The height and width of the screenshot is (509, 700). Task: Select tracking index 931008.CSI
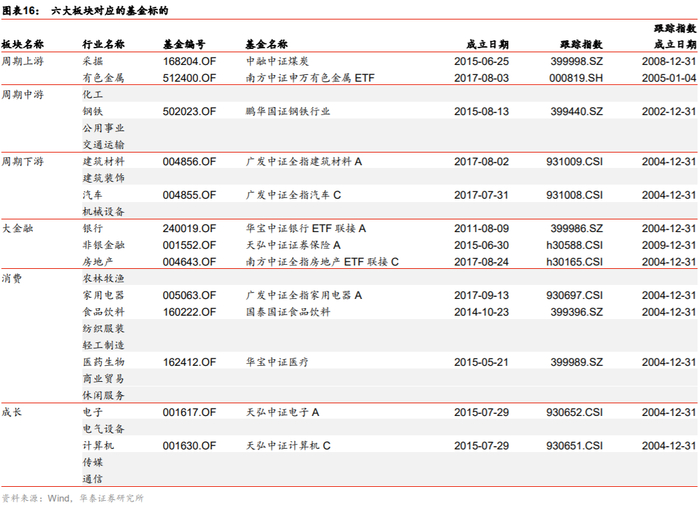pos(575,195)
